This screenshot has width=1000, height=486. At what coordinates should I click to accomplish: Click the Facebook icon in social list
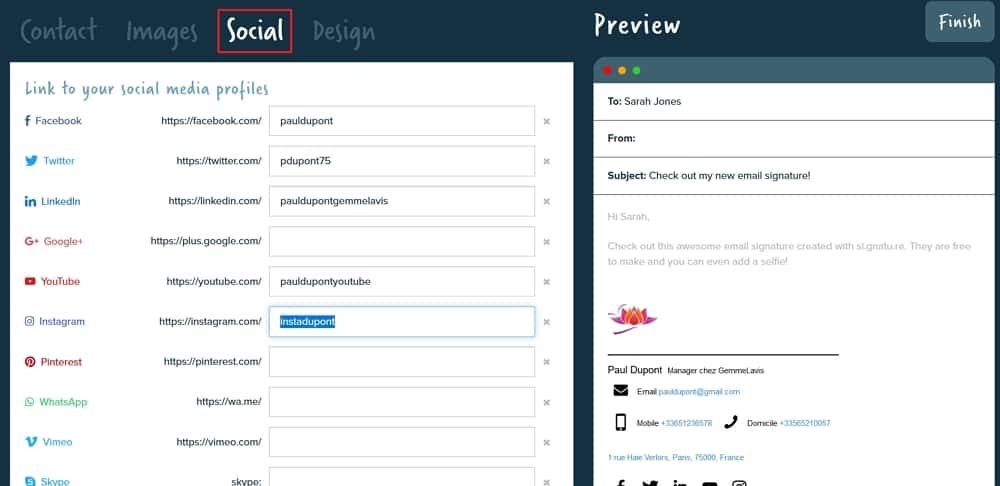[27, 121]
